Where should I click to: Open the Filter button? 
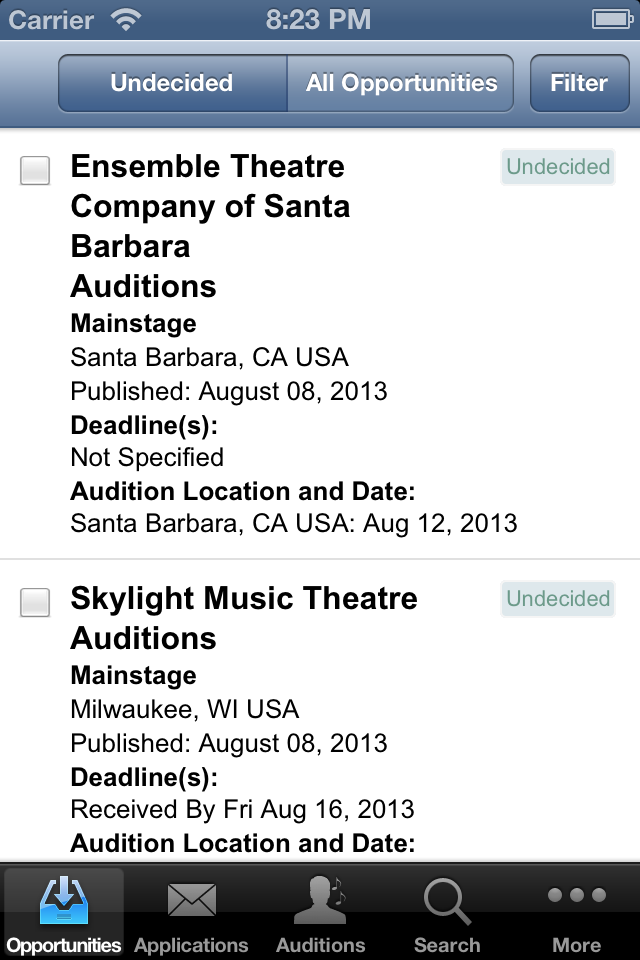click(x=579, y=83)
